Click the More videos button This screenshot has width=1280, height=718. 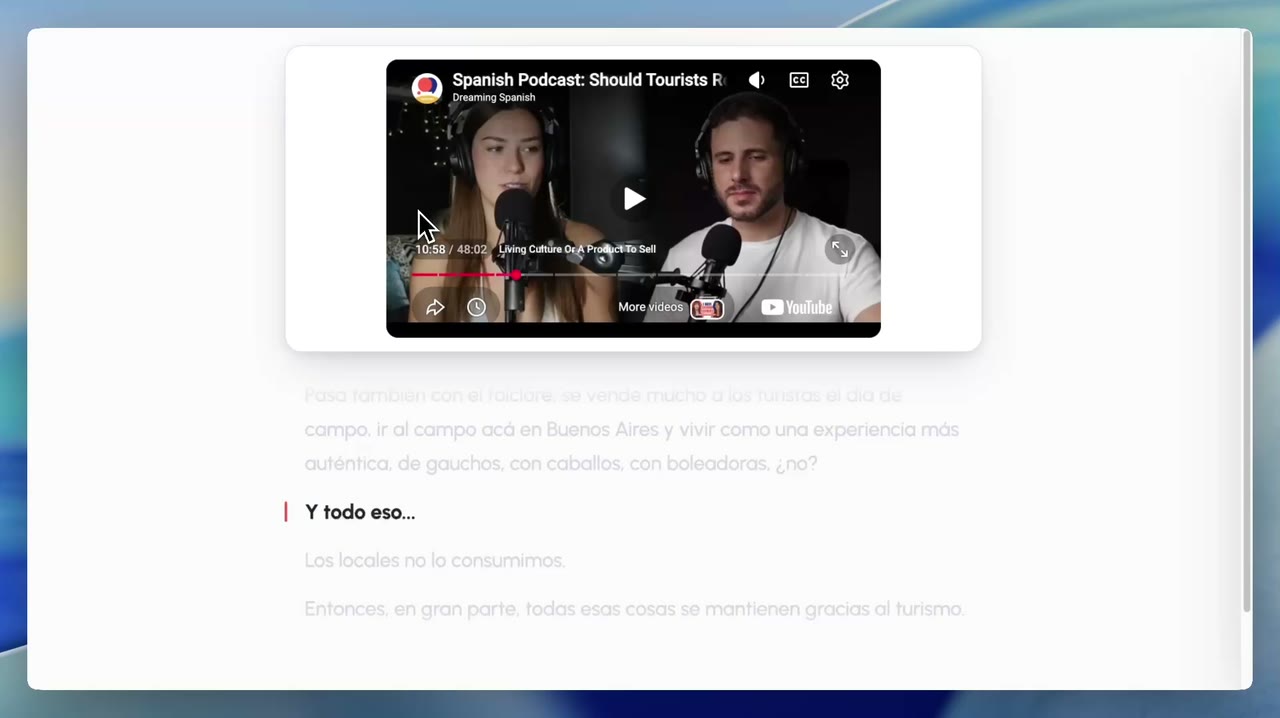(670, 307)
